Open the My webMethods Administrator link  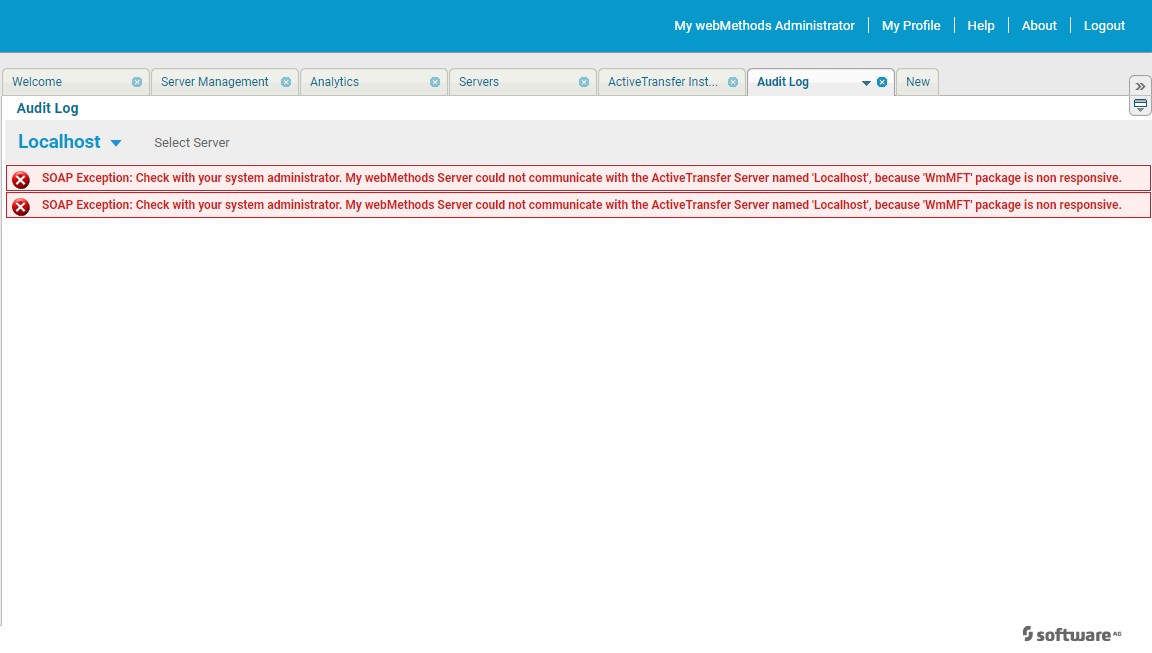coord(765,26)
